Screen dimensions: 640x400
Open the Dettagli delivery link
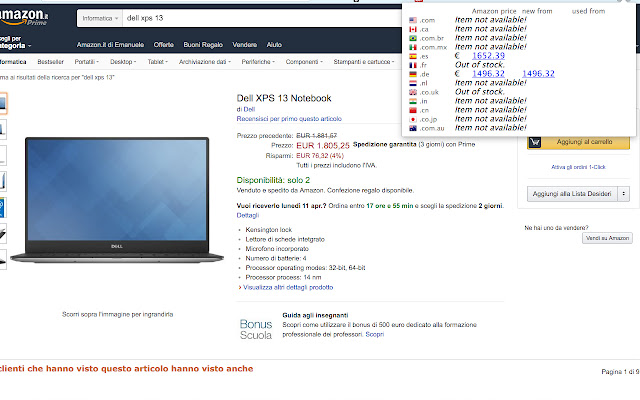[247, 215]
